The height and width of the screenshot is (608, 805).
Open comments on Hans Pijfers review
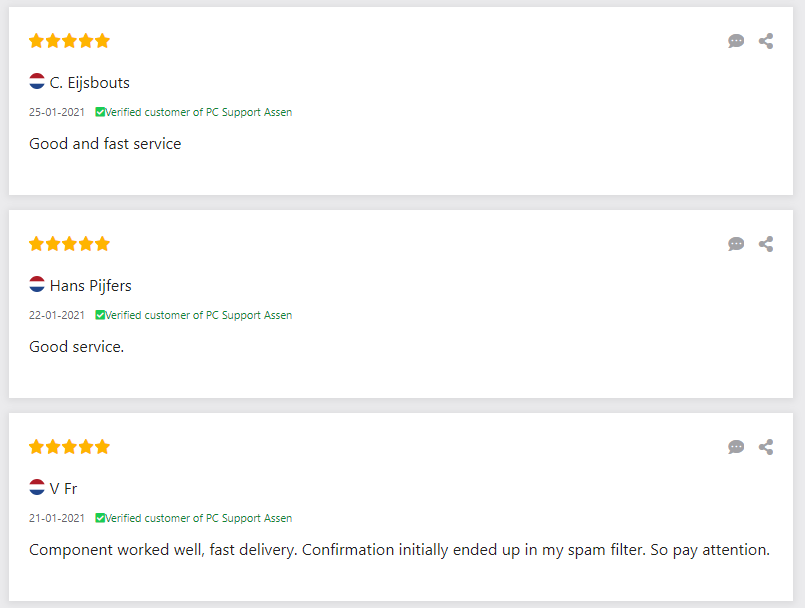click(736, 244)
